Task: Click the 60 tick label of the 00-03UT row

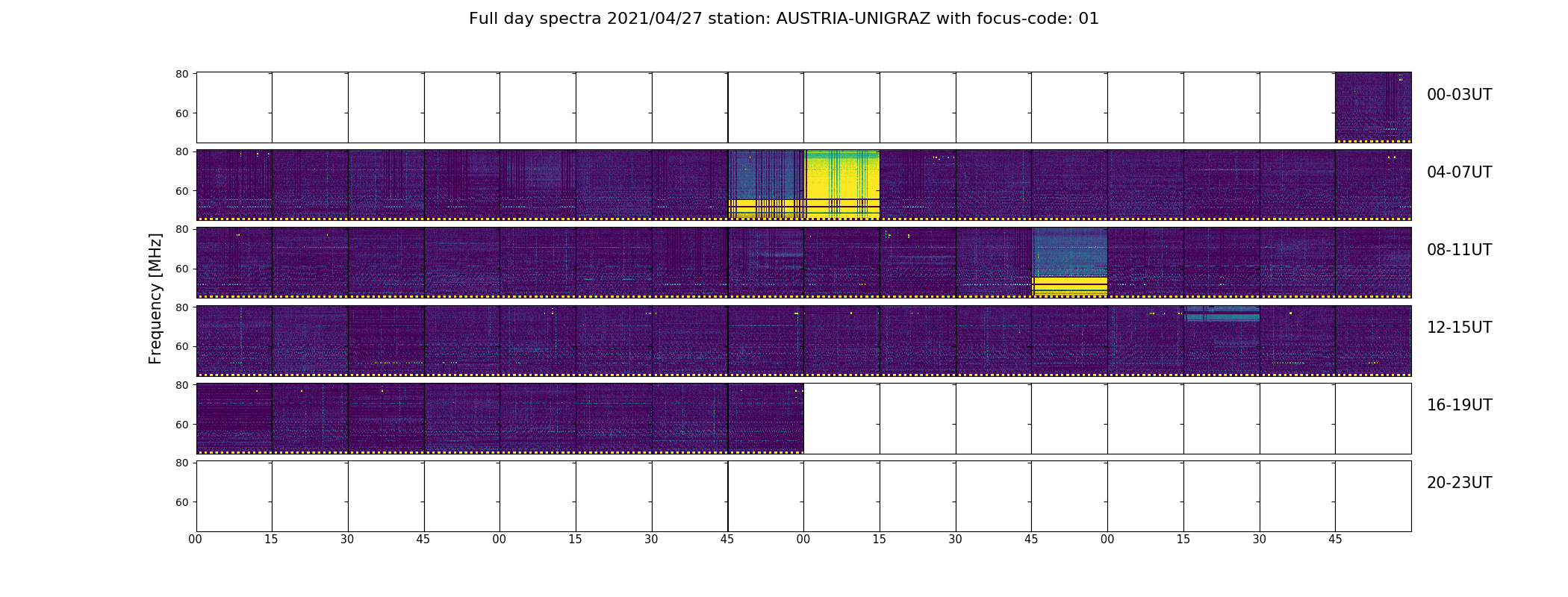Action: pyautogui.click(x=181, y=113)
